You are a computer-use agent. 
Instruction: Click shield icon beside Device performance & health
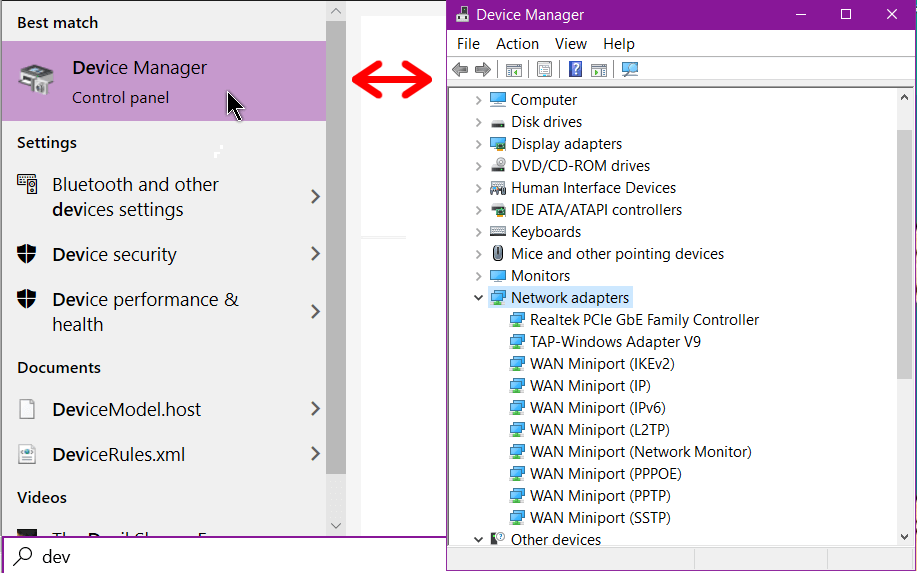pos(26,299)
